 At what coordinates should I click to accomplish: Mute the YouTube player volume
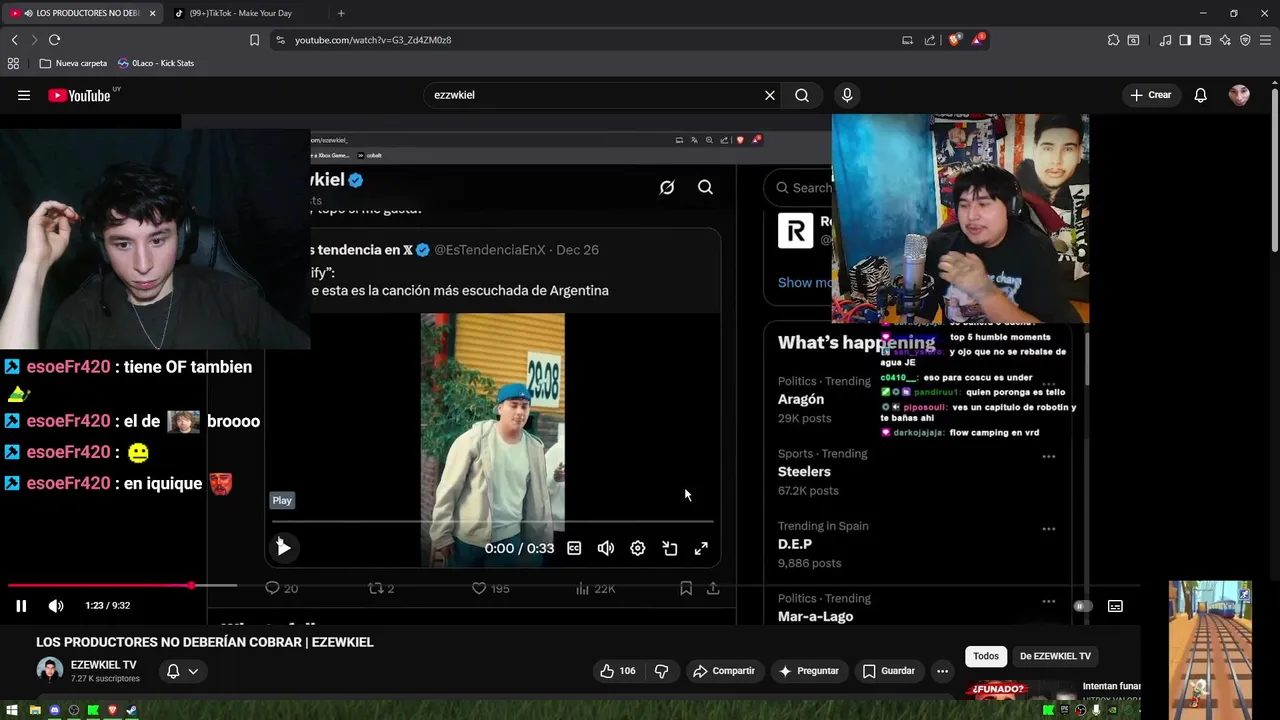(56, 605)
